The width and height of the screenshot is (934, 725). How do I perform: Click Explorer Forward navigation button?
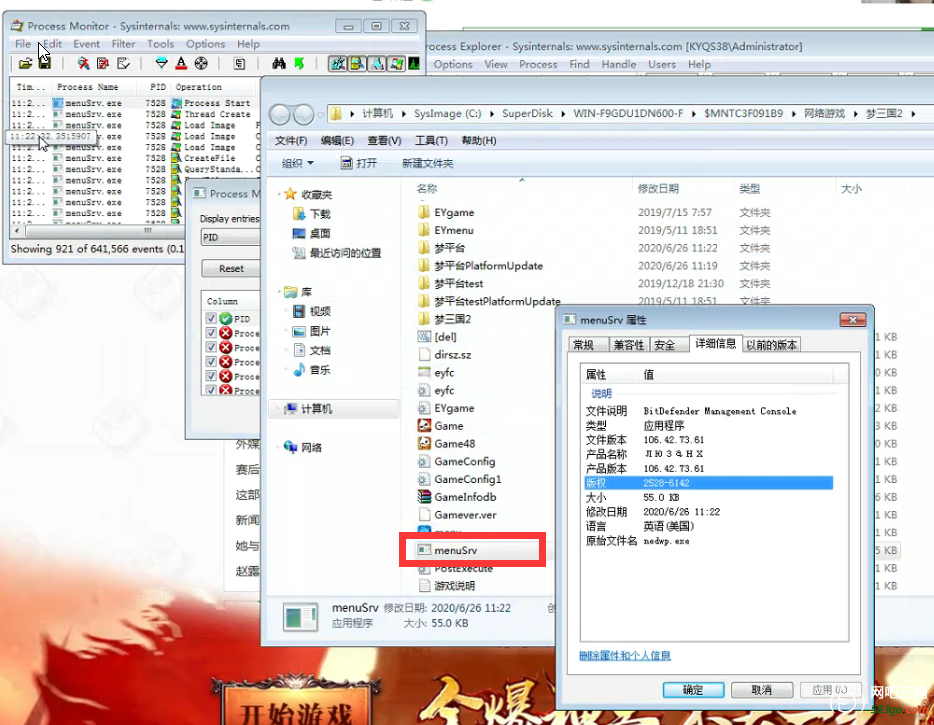click(x=303, y=114)
